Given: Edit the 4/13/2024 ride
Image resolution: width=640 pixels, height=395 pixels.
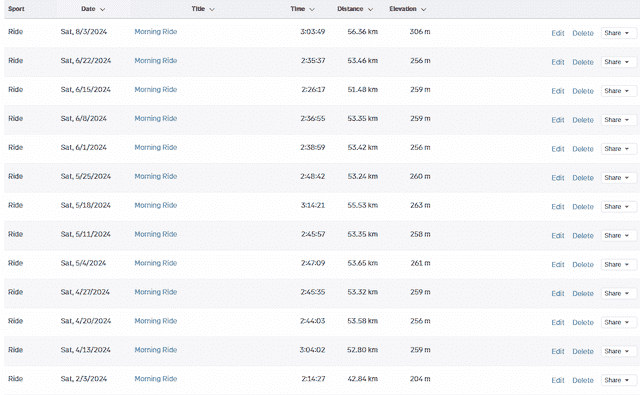Looking at the screenshot, I should 558,352.
